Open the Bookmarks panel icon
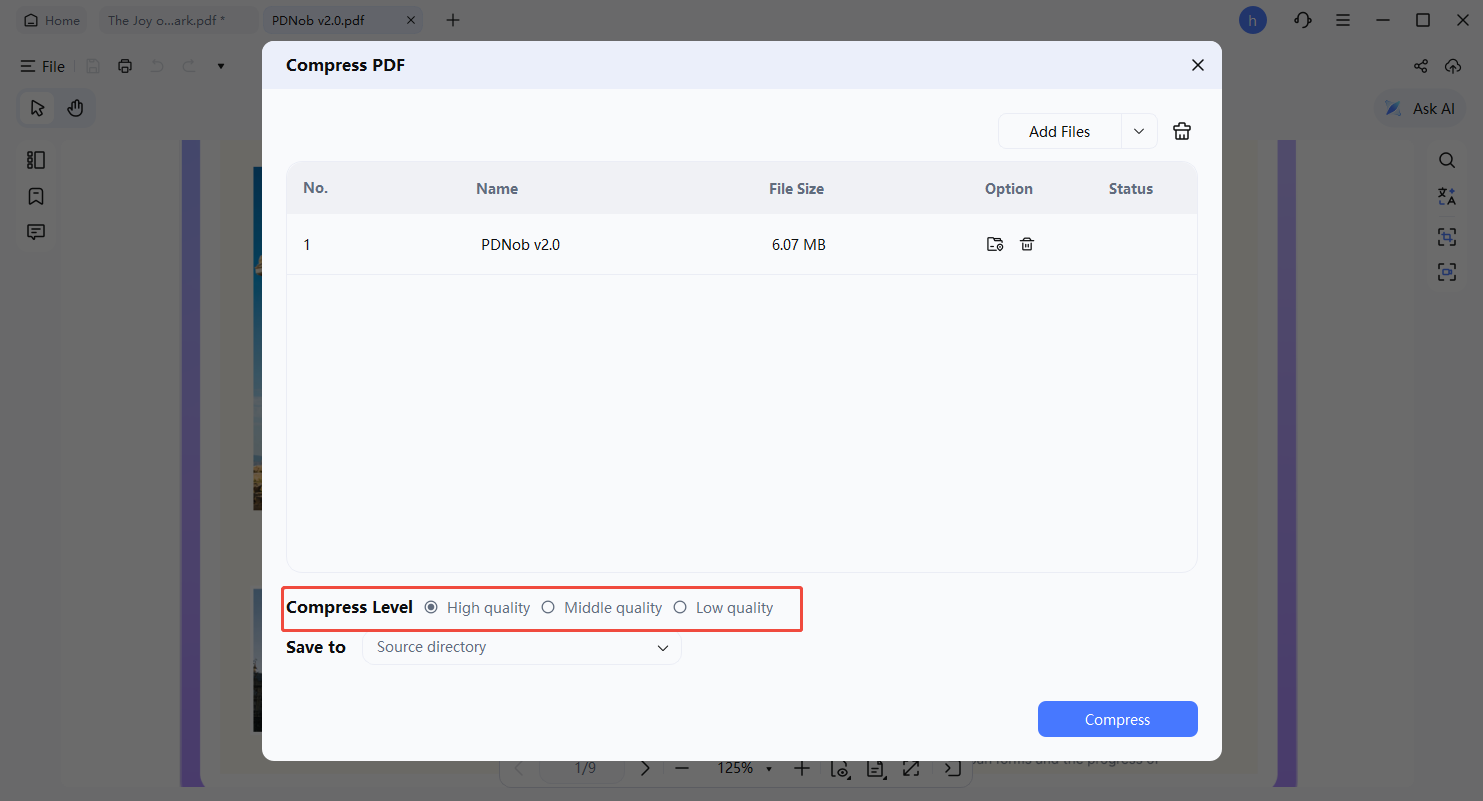 tap(36, 196)
